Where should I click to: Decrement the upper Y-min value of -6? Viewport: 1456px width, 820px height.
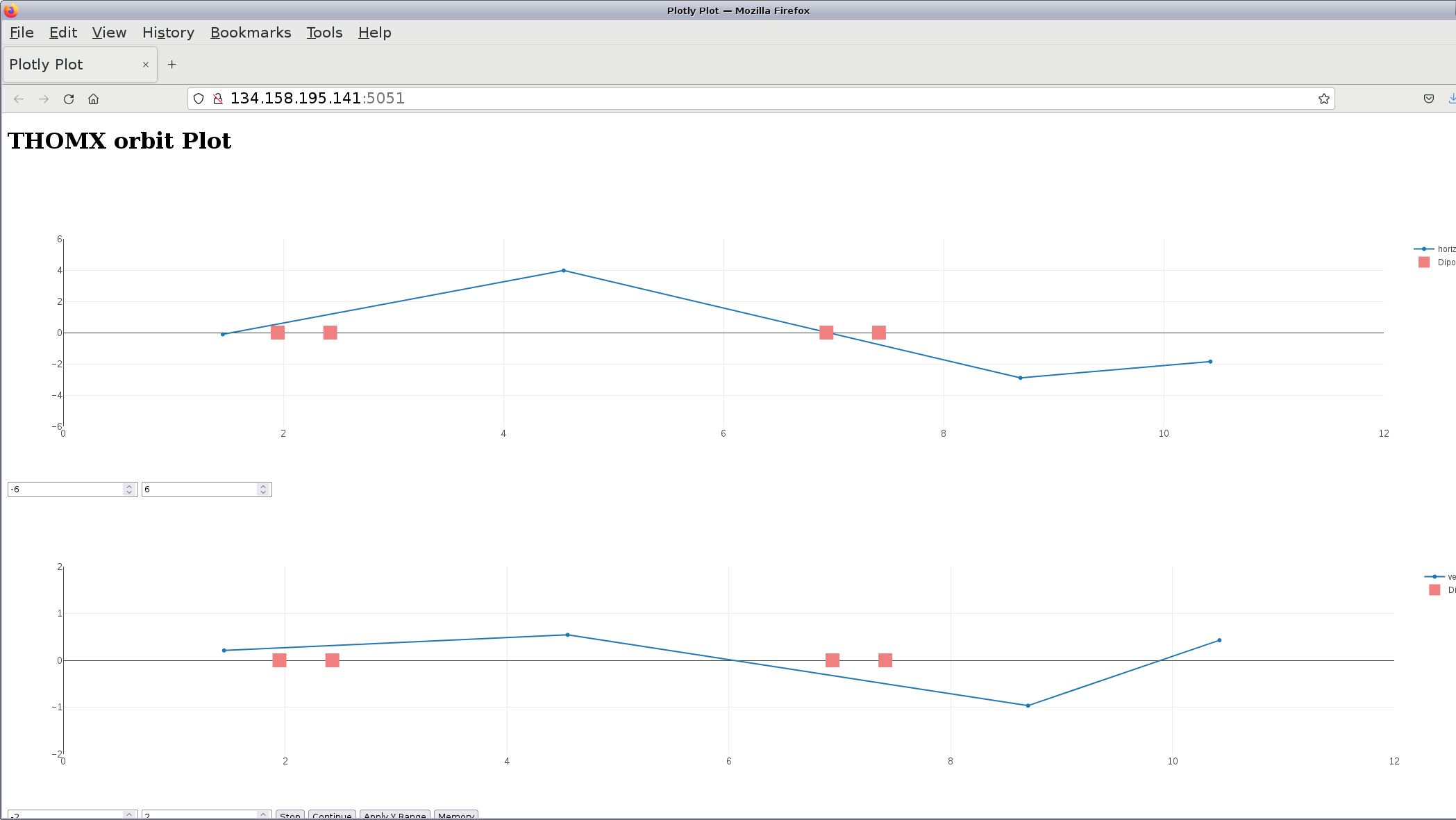point(129,492)
